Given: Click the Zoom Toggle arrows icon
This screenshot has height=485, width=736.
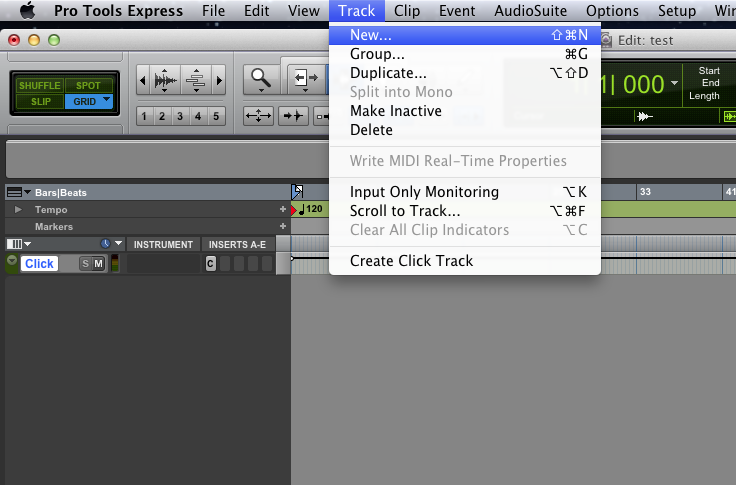Looking at the screenshot, I should pyautogui.click(x=258, y=116).
